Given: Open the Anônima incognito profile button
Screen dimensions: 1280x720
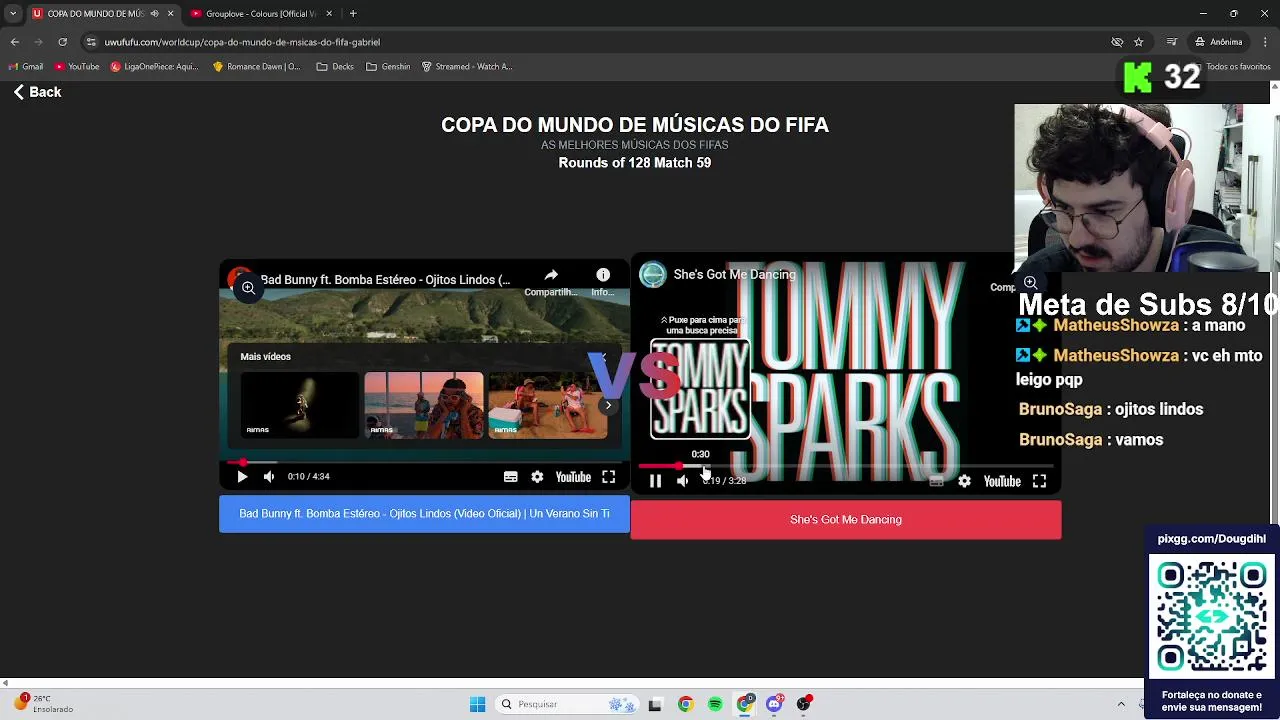Looking at the screenshot, I should 1219,42.
